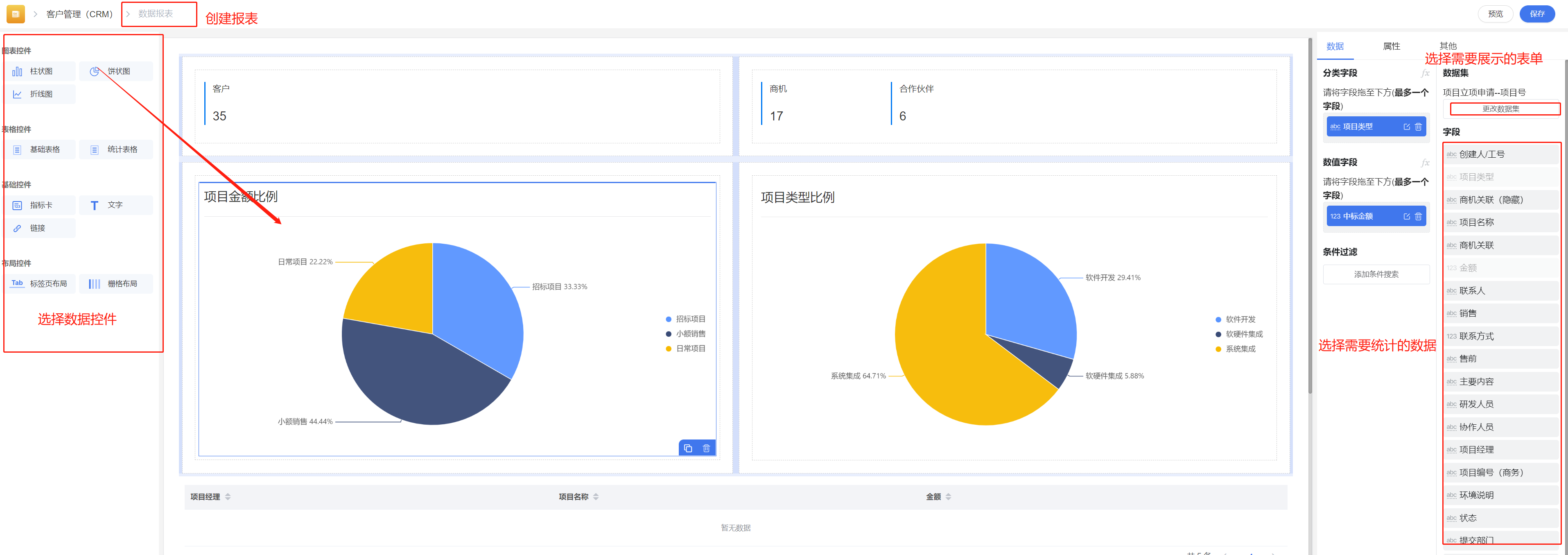Choose the 文字 text widget

click(116, 205)
